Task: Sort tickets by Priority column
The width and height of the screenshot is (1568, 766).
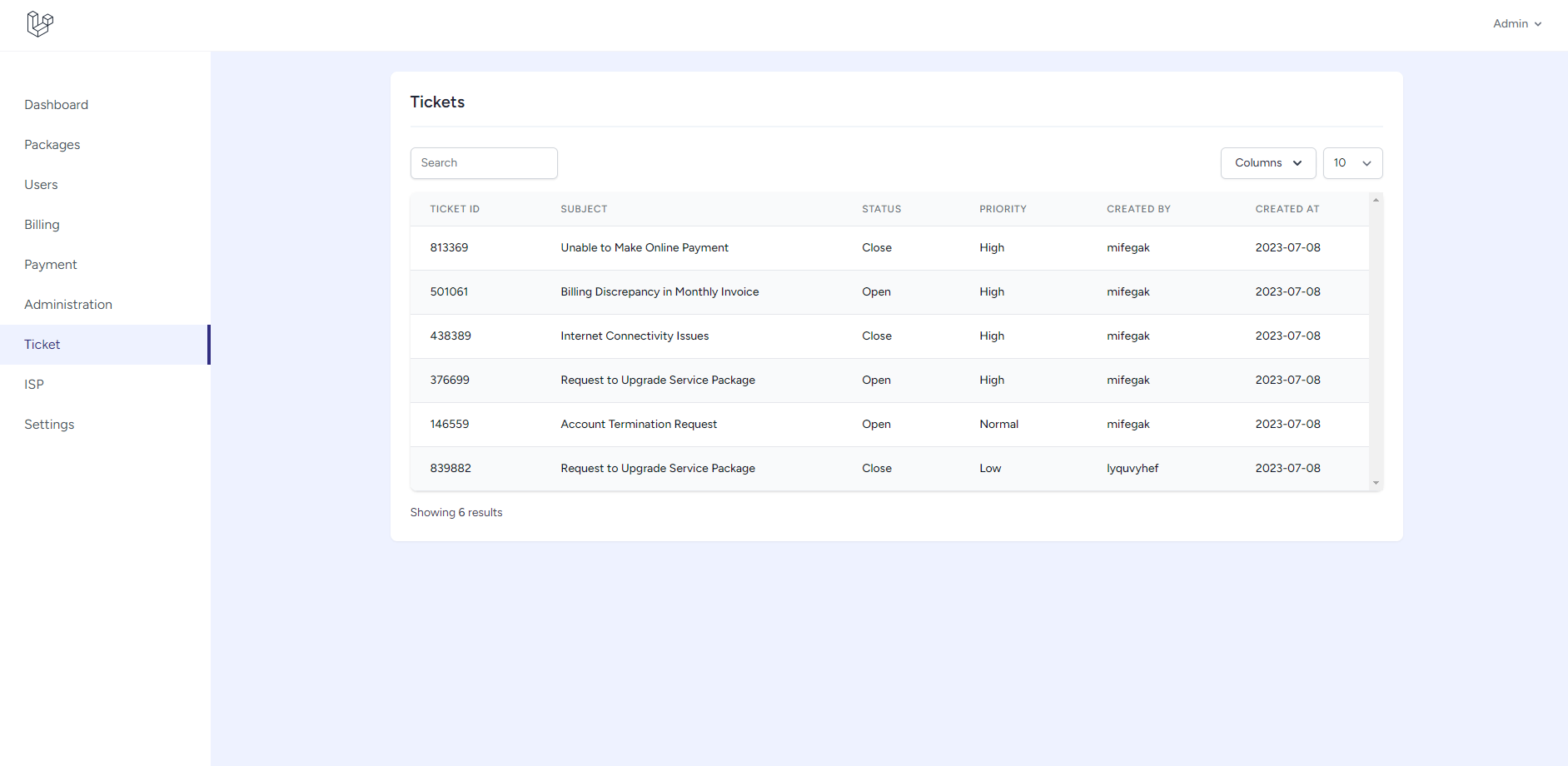Action: [x=1003, y=208]
